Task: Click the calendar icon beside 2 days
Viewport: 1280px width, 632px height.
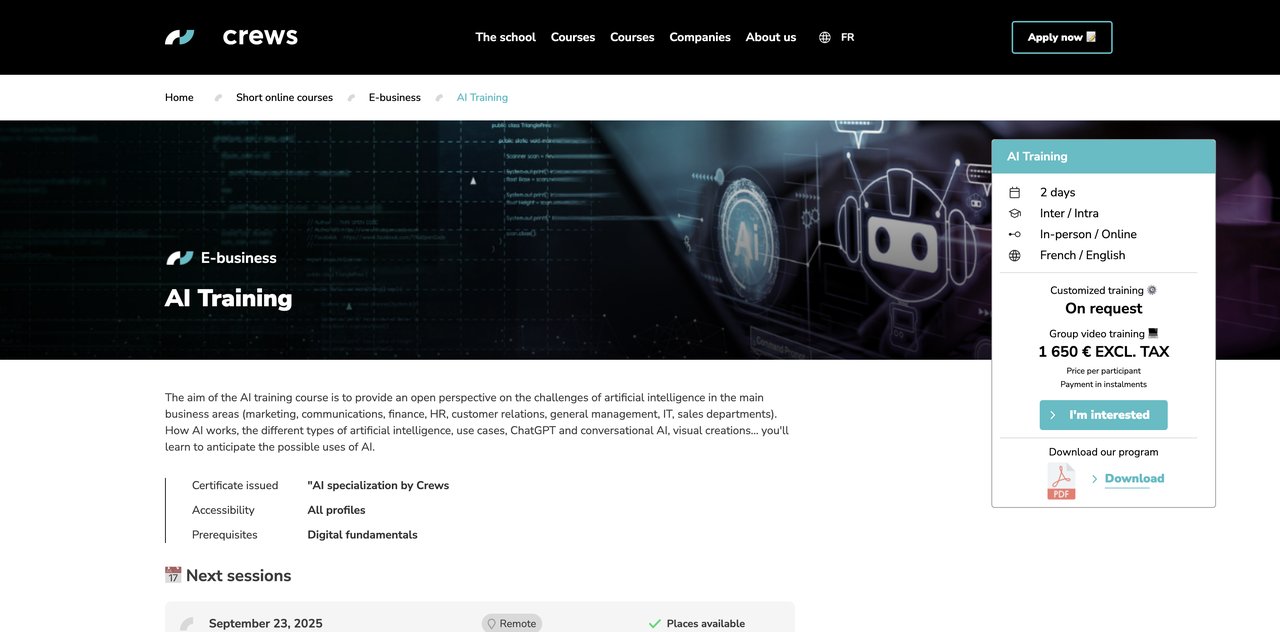Action: (1015, 193)
